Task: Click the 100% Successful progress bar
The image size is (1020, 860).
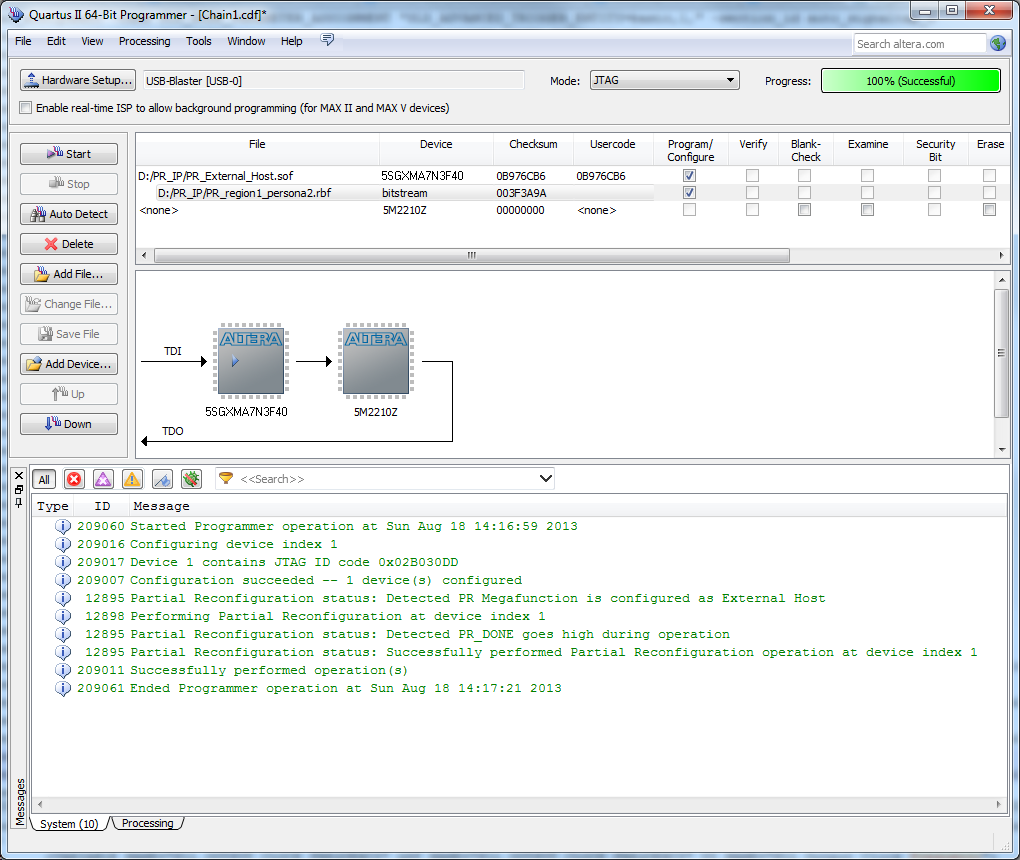Action: point(910,81)
